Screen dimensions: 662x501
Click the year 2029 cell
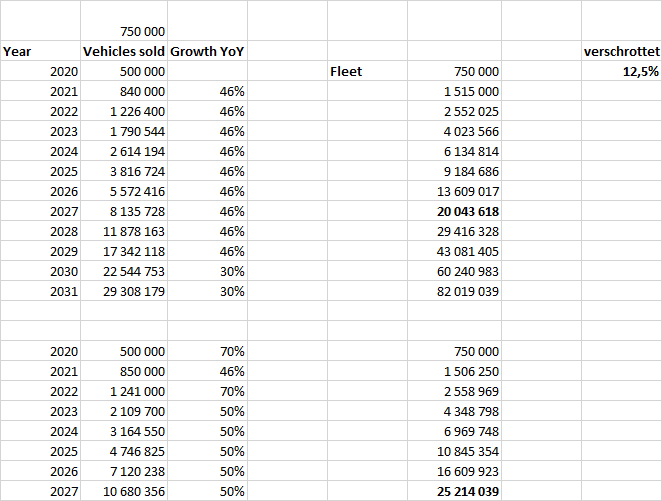(40, 252)
